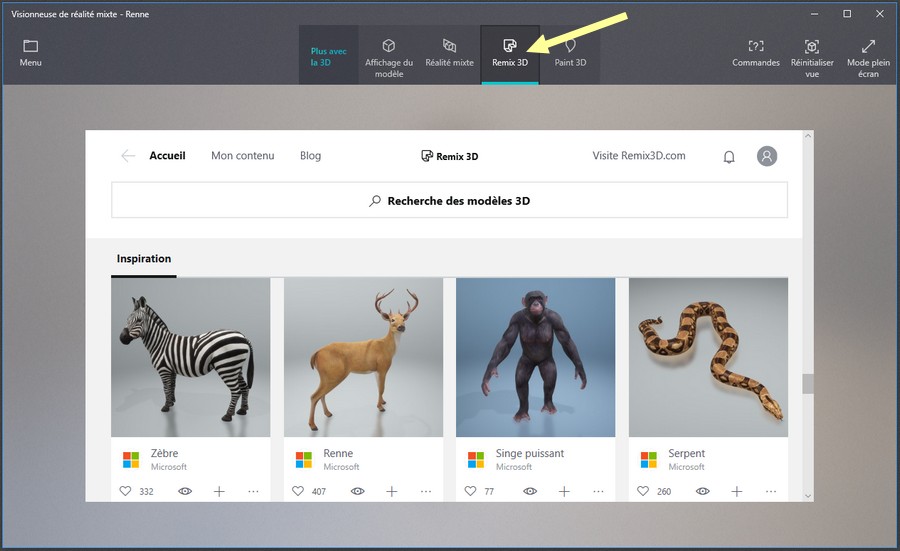Preview Serpent with the eye icon
The height and width of the screenshot is (551, 900).
(x=703, y=491)
